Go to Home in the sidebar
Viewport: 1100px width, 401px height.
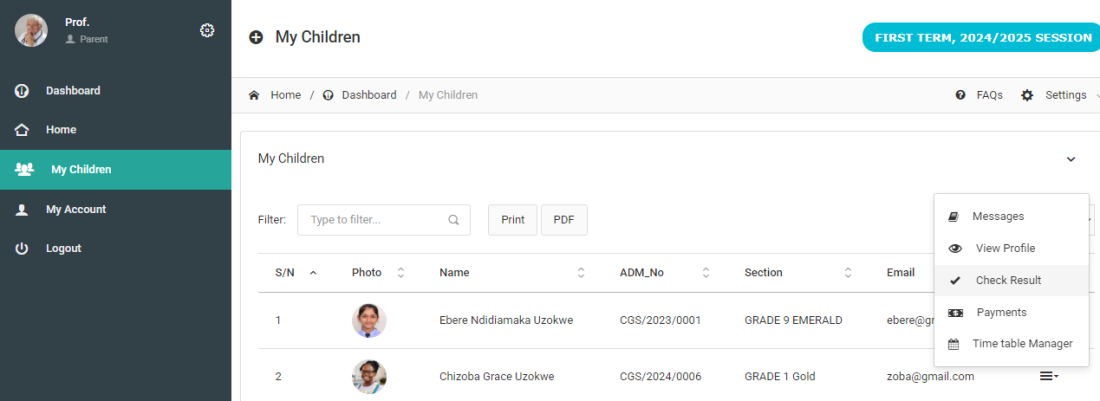coord(115,130)
